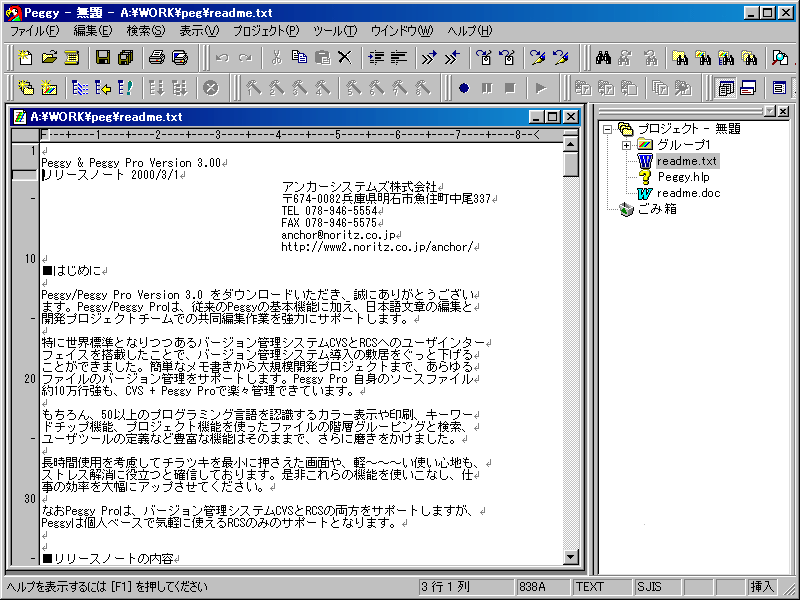Screen dimensions: 800x600
Task: Click the redo arrow icon
Action: (245, 58)
